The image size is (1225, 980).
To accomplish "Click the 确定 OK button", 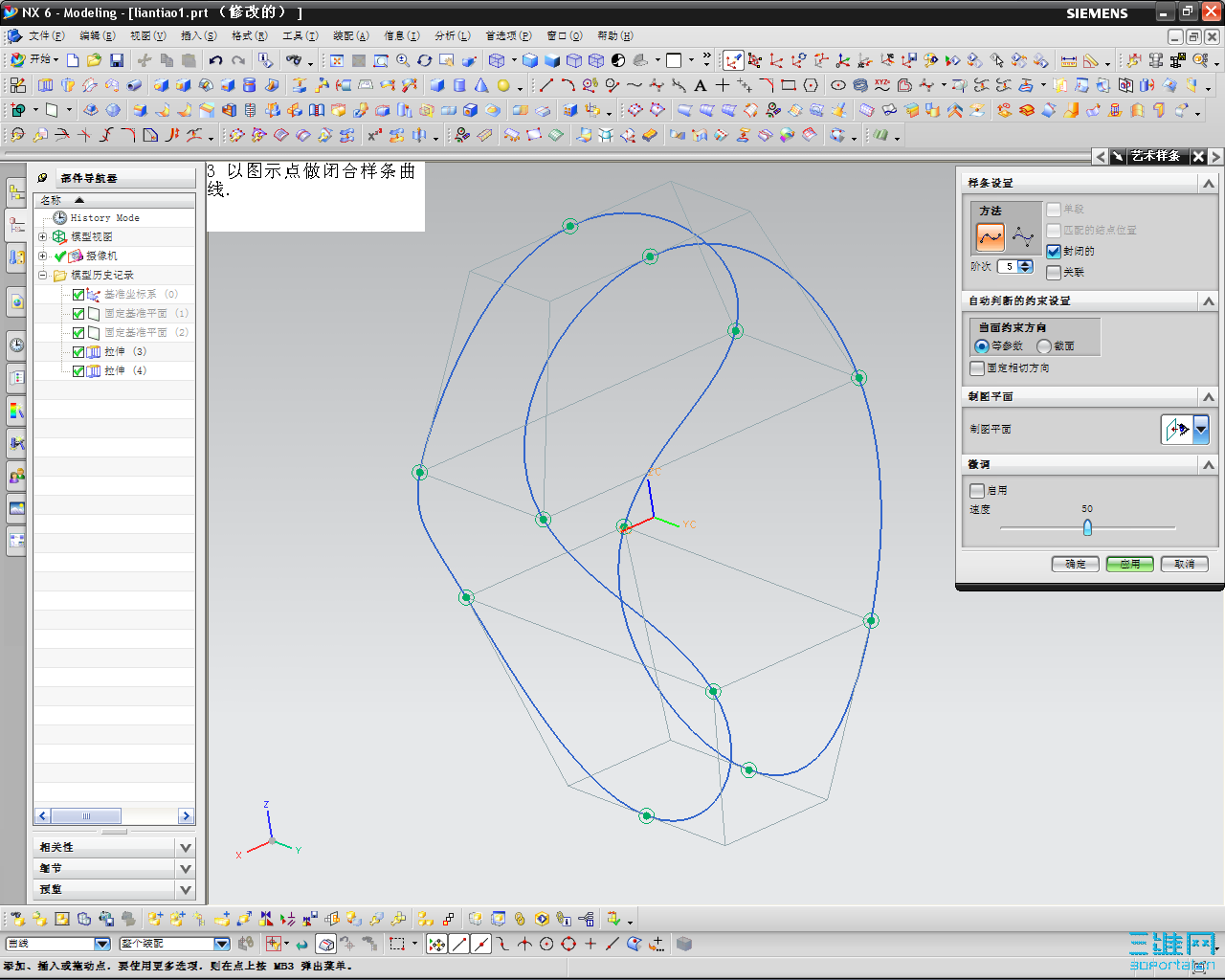I will [x=1075, y=564].
